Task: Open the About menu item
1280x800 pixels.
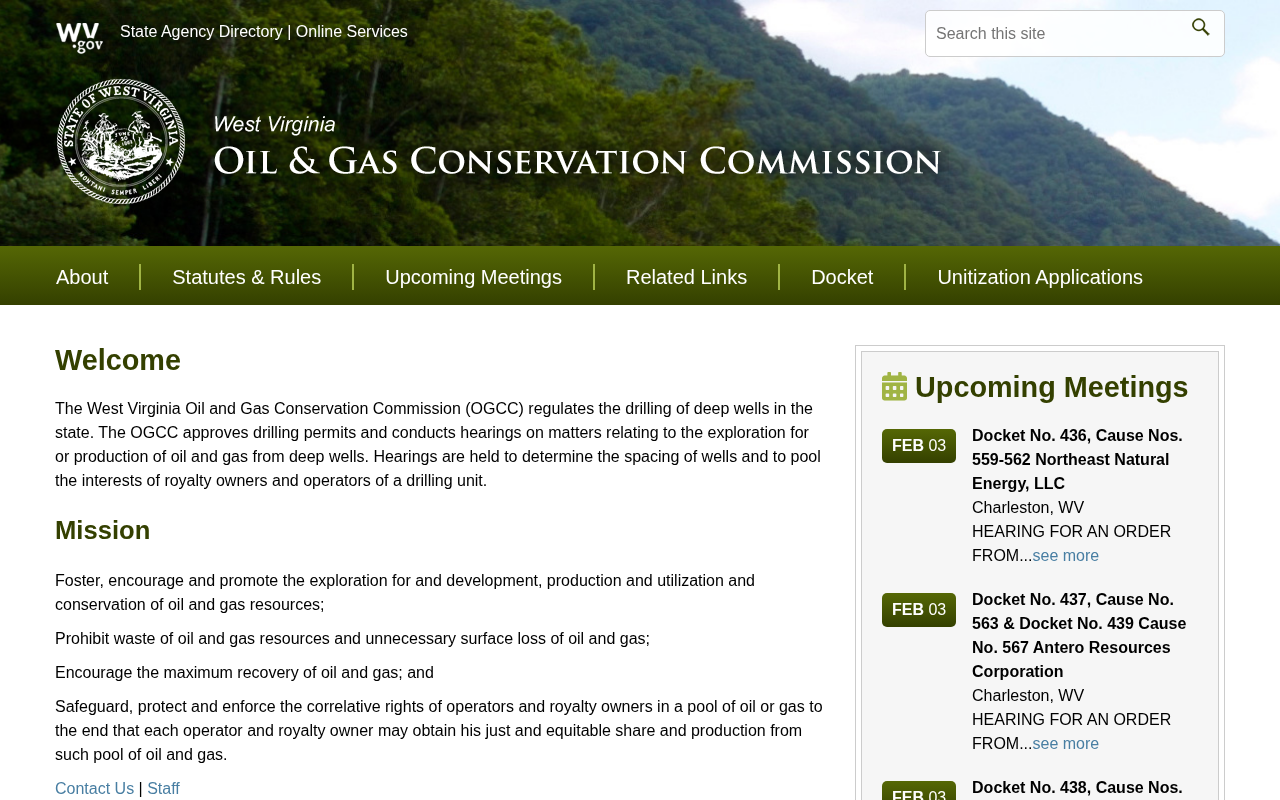Action: pos(82,277)
